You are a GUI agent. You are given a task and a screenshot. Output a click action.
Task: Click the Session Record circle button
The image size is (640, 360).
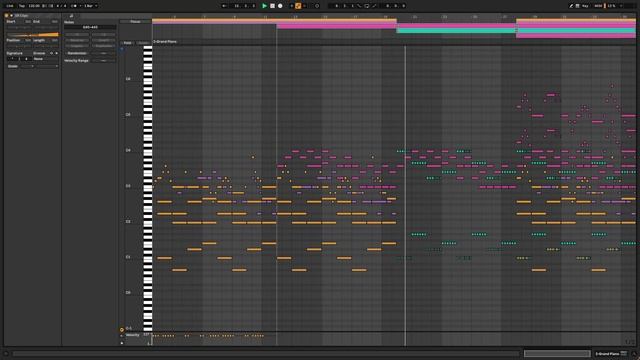(317, 6)
